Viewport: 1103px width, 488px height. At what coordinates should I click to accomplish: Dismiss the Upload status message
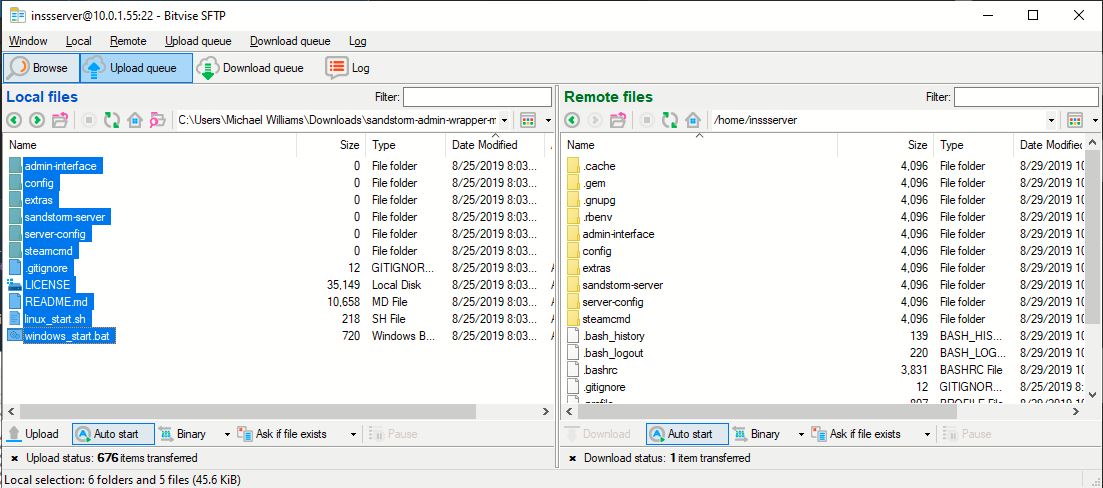click(x=15, y=458)
